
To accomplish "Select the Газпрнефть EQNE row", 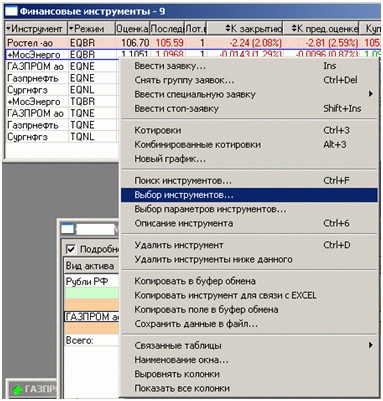I will click(62, 78).
